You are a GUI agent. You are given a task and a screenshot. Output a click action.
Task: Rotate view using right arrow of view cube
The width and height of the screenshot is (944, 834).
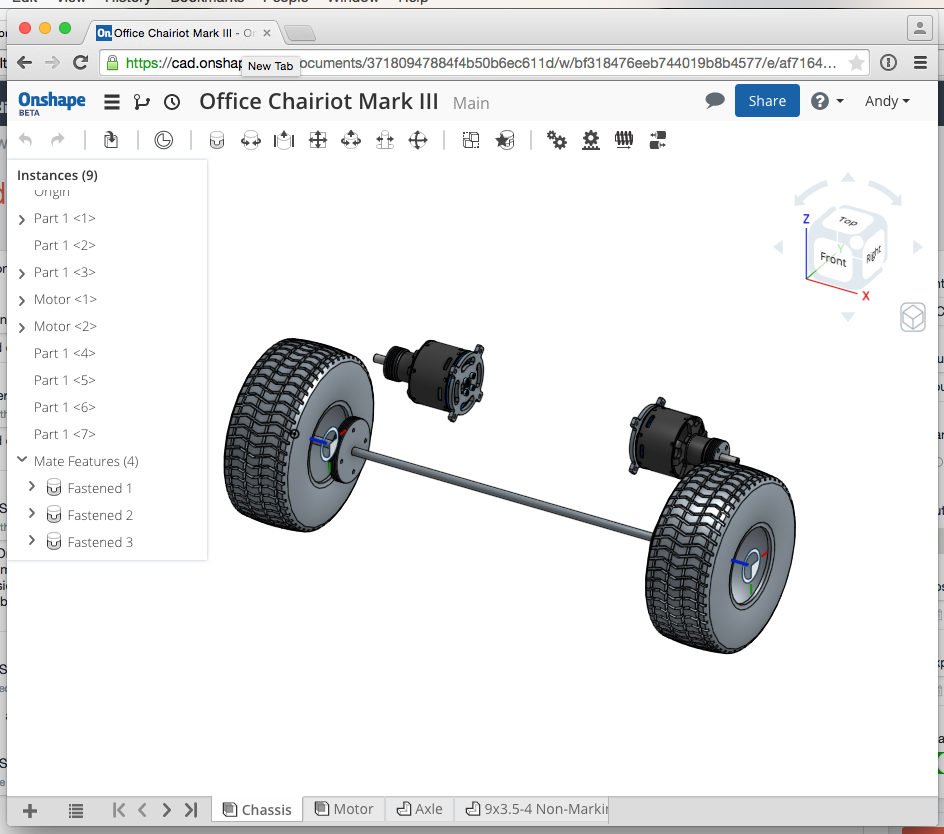[918, 247]
